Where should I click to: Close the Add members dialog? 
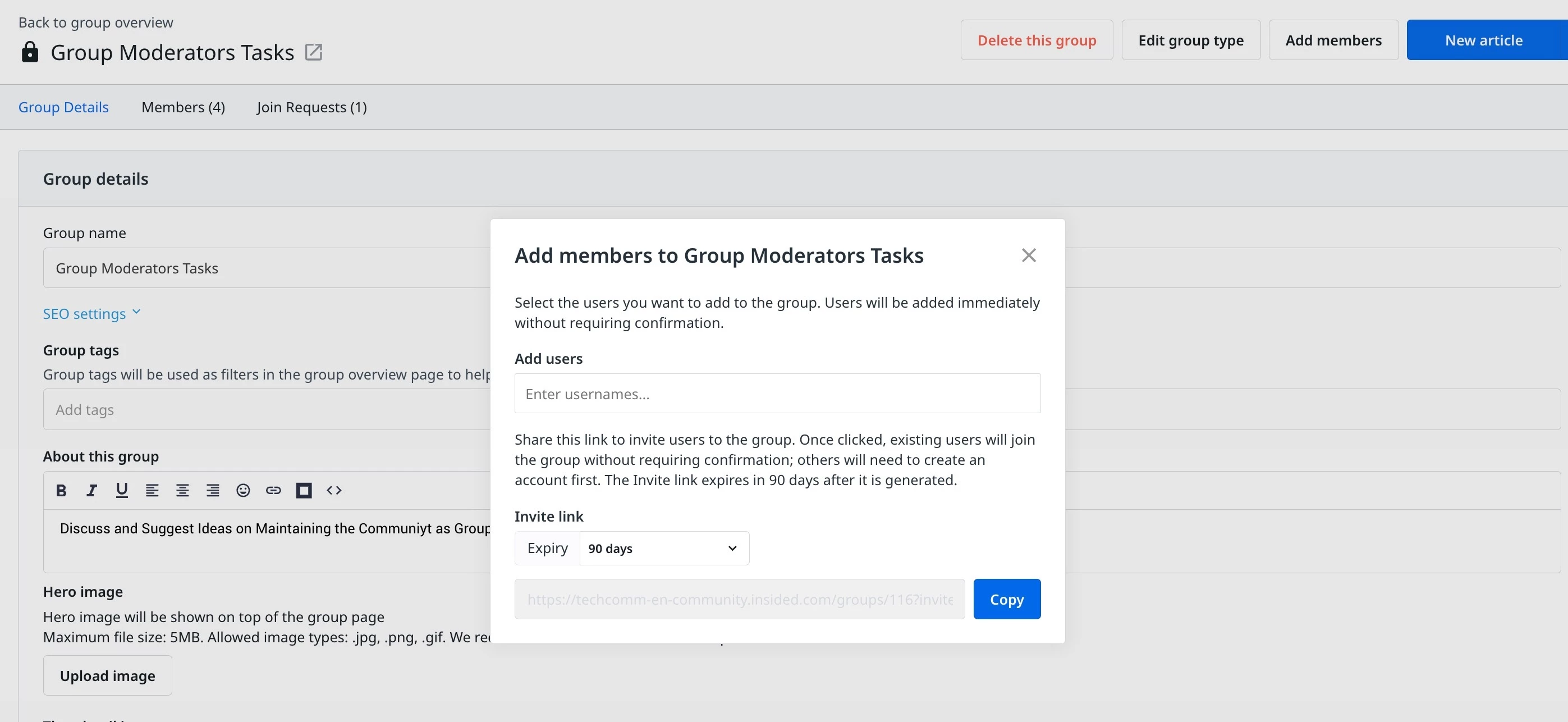(x=1028, y=255)
